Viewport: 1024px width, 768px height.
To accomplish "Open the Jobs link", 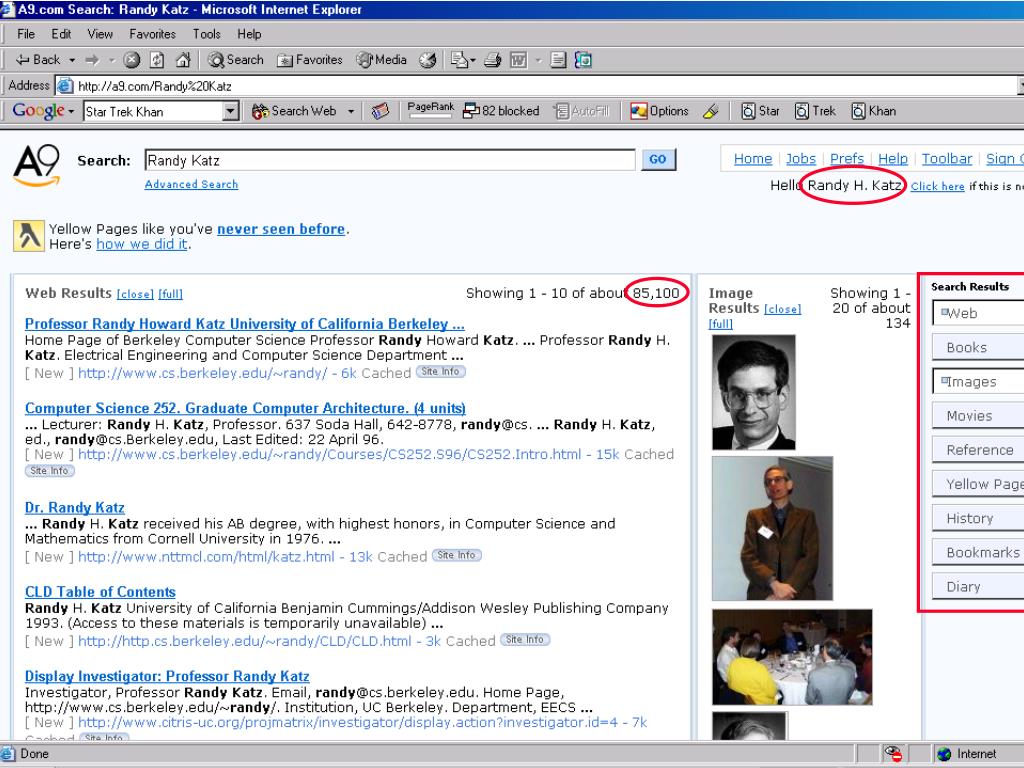I will point(801,158).
